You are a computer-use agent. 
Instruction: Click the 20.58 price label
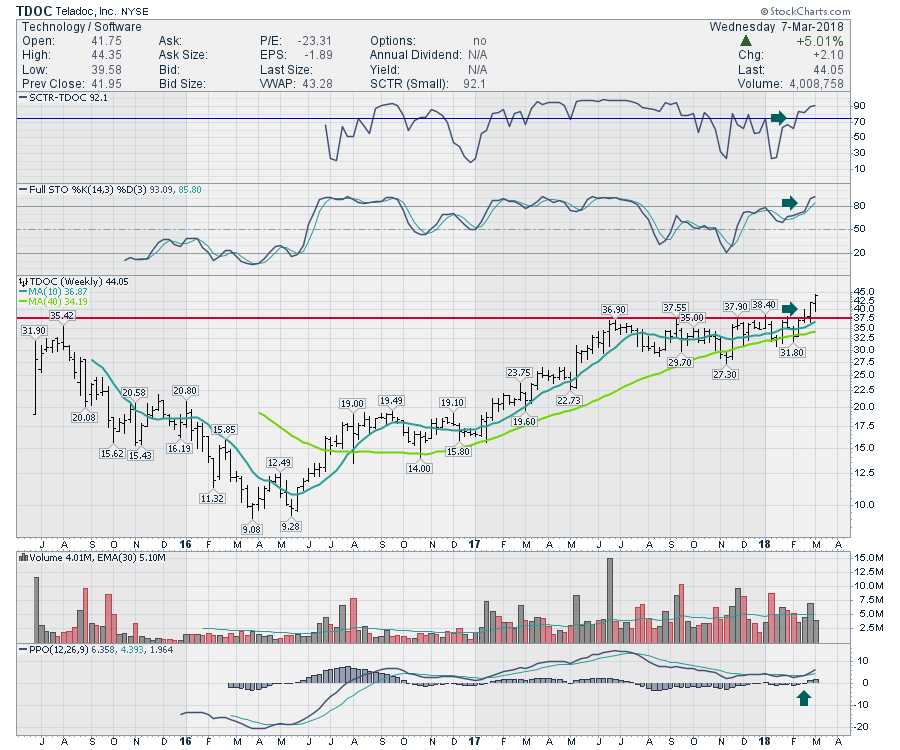coord(134,393)
